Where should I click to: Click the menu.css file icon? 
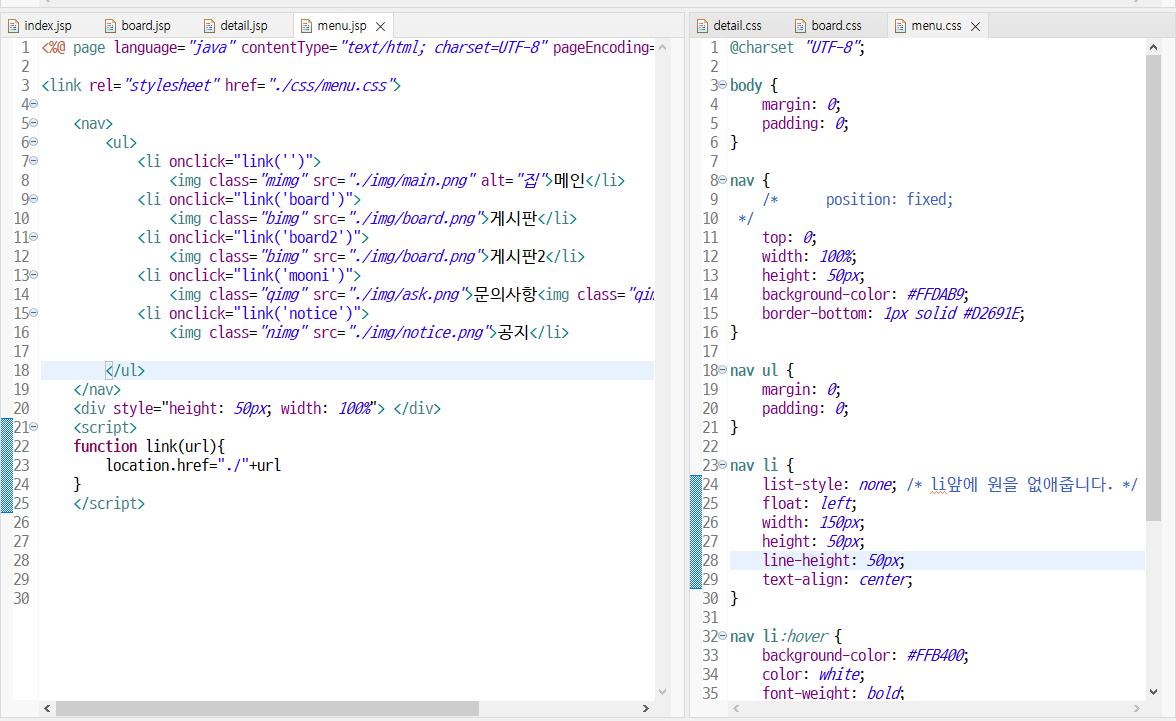(900, 26)
